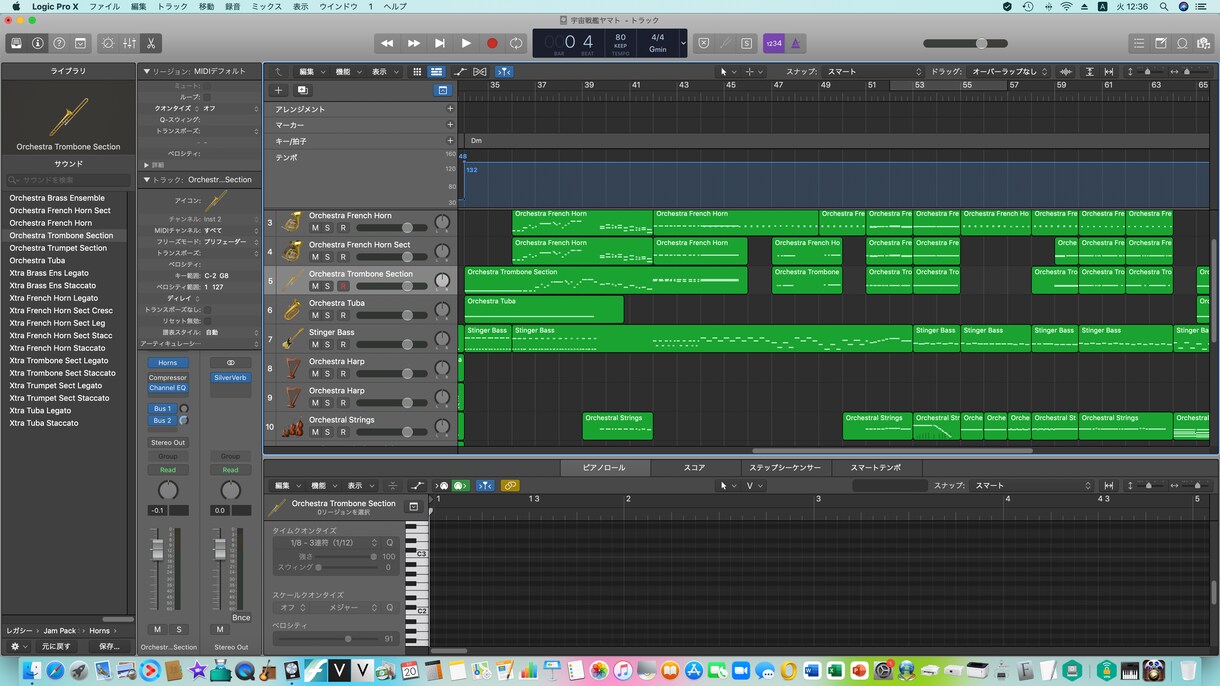Screen dimensions: 1220x686
Task: Open the Note Pad icon
Action: coord(1161,43)
